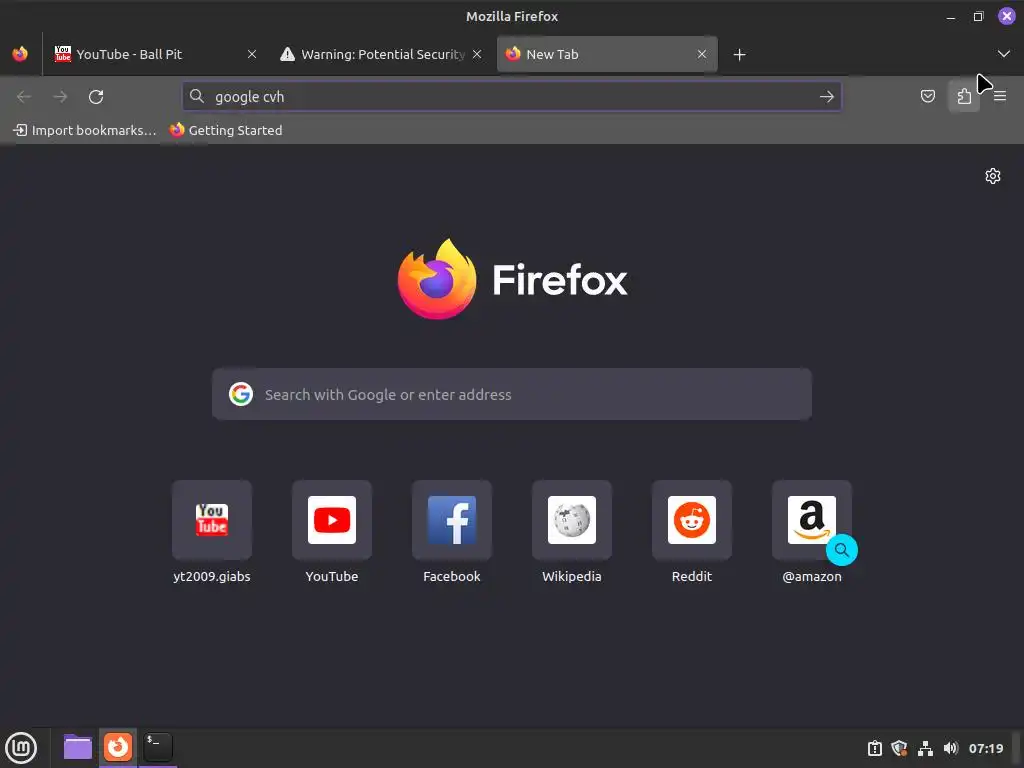
Task: Open the shield security tray icon
Action: coord(899,748)
